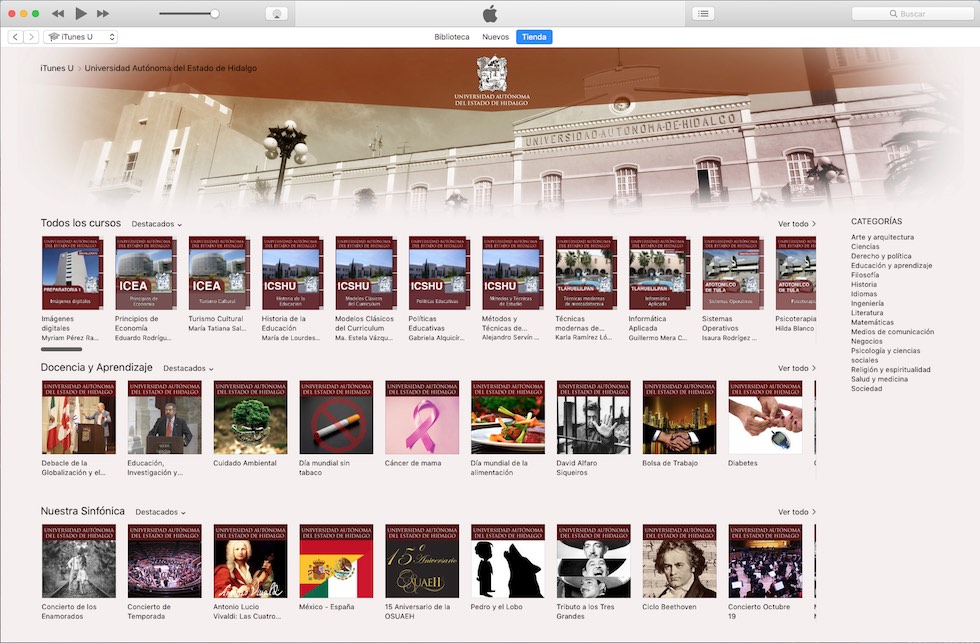Open the Historia de la Educación cover
This screenshot has width=980, height=643.
pos(292,273)
